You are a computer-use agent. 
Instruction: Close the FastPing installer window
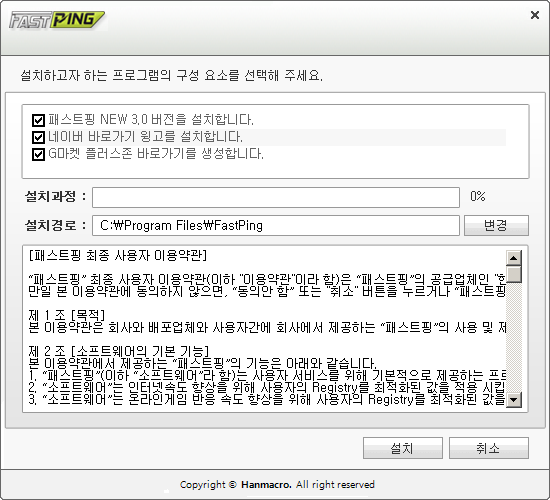pyautogui.click(x=535, y=15)
